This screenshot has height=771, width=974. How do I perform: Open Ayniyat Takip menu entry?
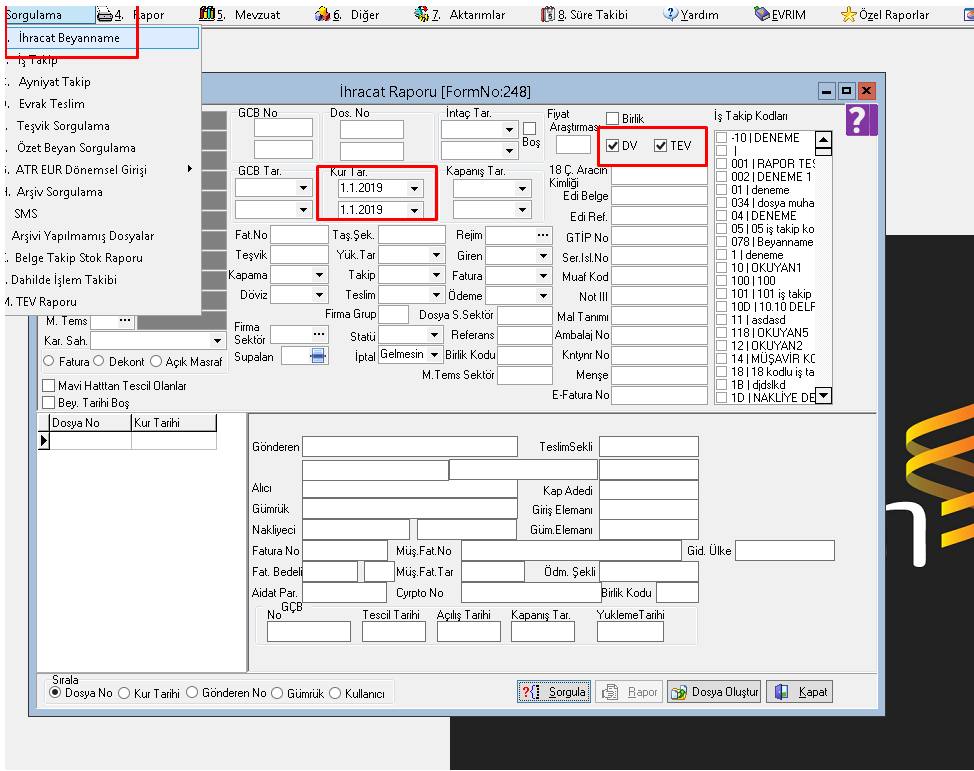[103, 82]
